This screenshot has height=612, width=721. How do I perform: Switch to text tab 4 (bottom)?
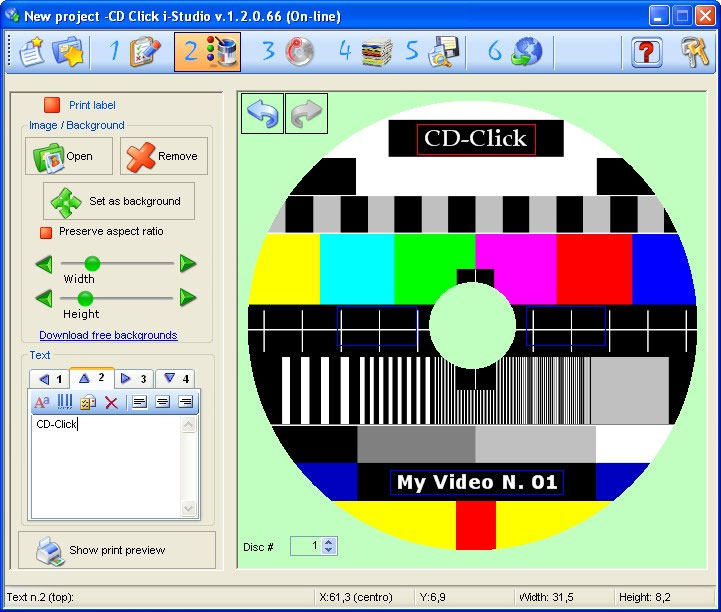(176, 378)
